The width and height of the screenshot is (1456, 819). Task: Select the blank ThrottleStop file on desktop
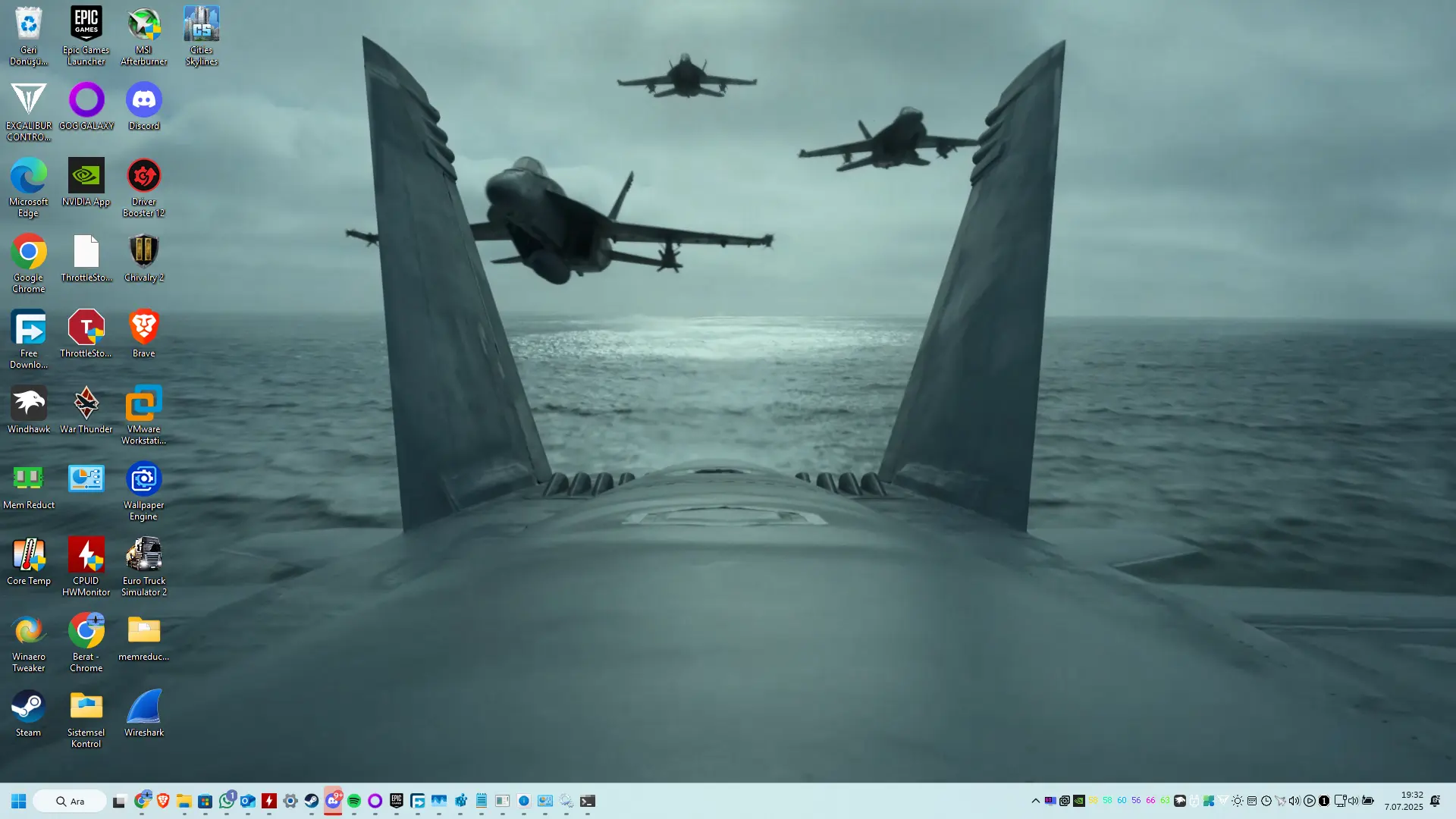[x=86, y=258]
